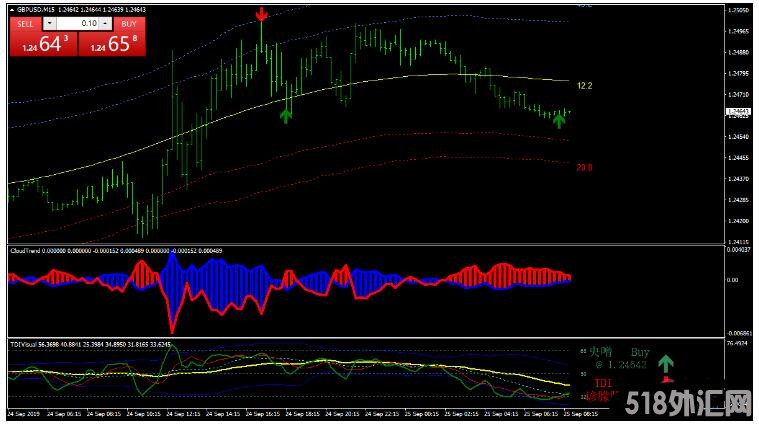759x427 pixels.
Task: Collapse one-click trading panel triangle
Action: click(x=12, y=9)
